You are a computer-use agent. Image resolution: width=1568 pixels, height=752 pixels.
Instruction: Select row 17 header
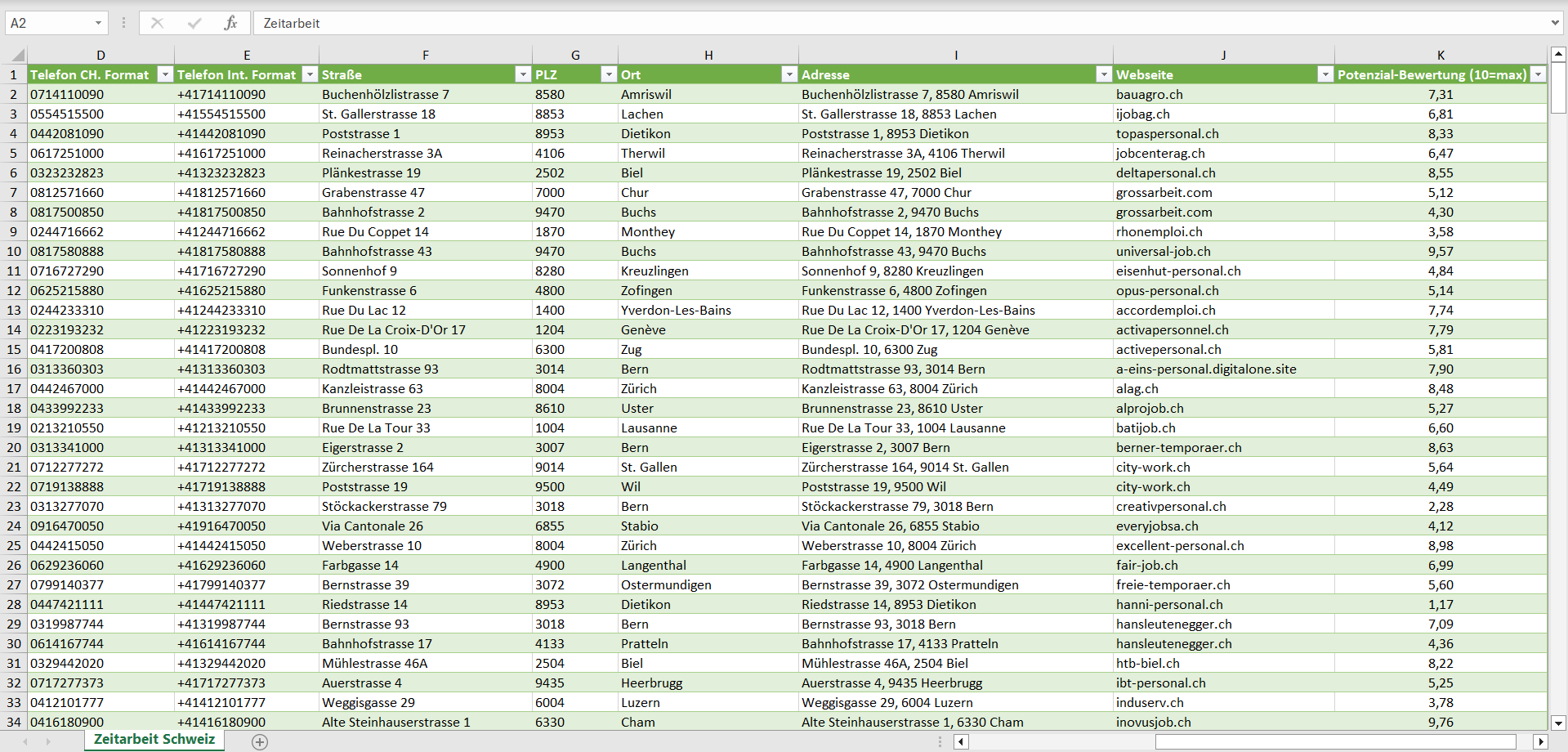(x=14, y=388)
